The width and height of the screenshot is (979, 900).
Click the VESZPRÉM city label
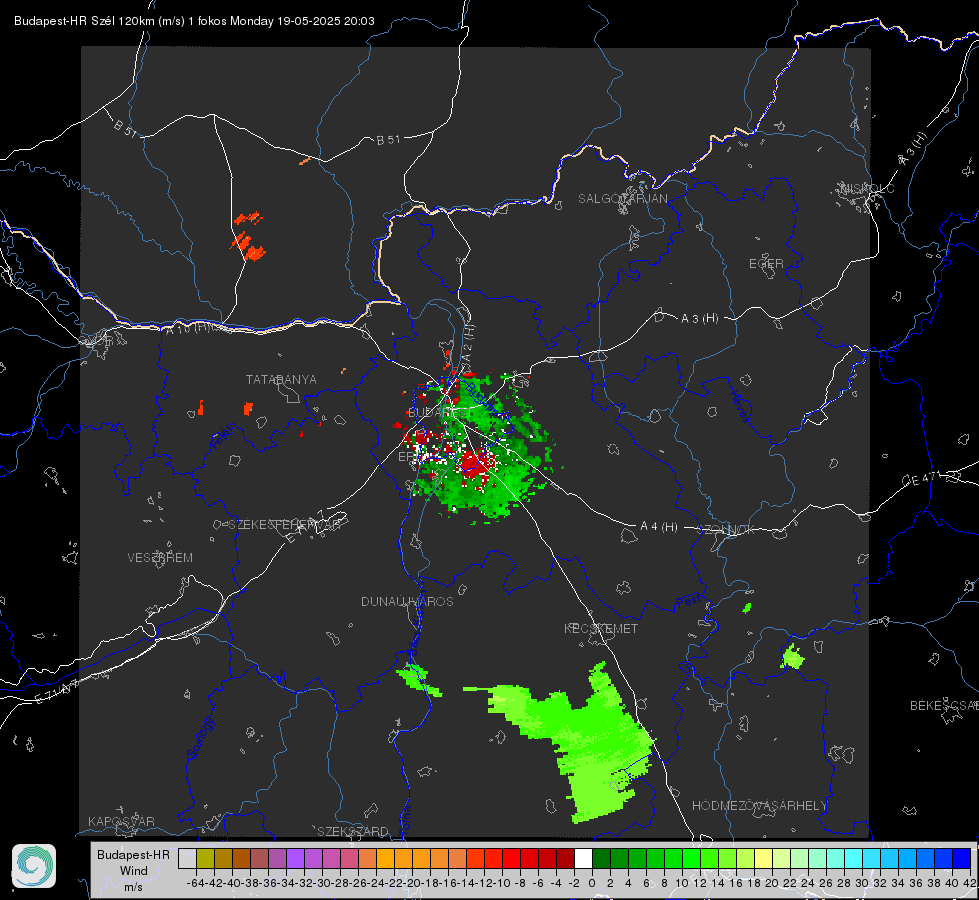[160, 558]
